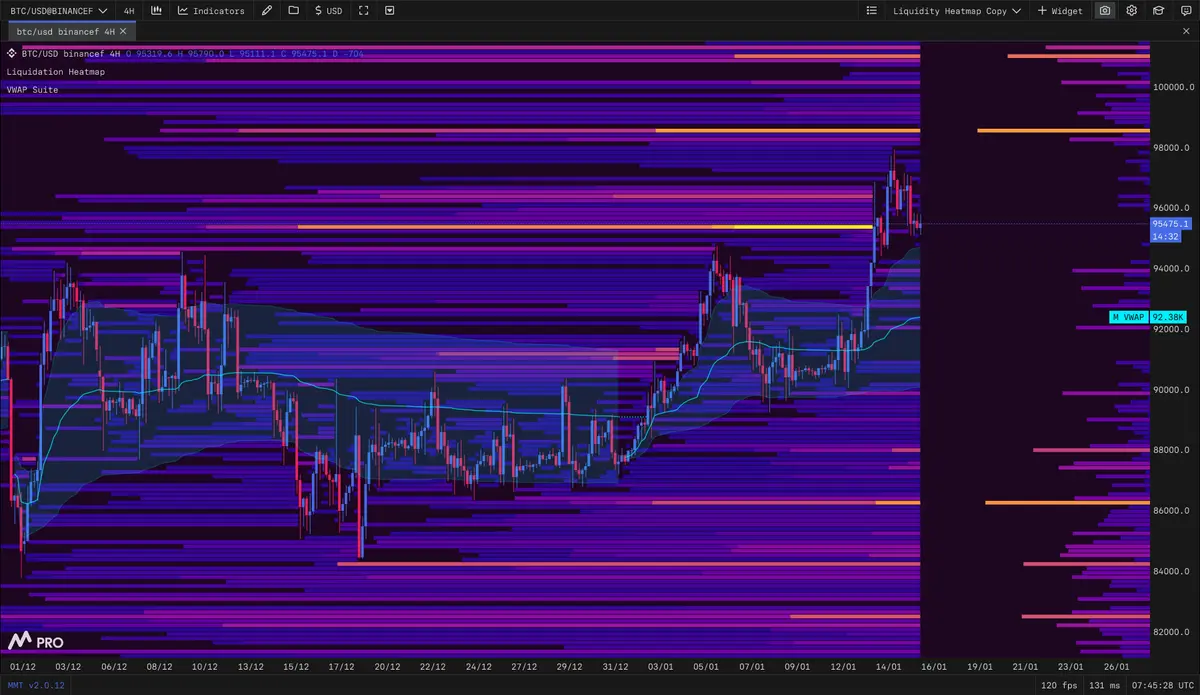This screenshot has width=1200, height=695.
Task: Expand the Liquidity Heatmap Copy layout dropdown
Action: tap(957, 11)
